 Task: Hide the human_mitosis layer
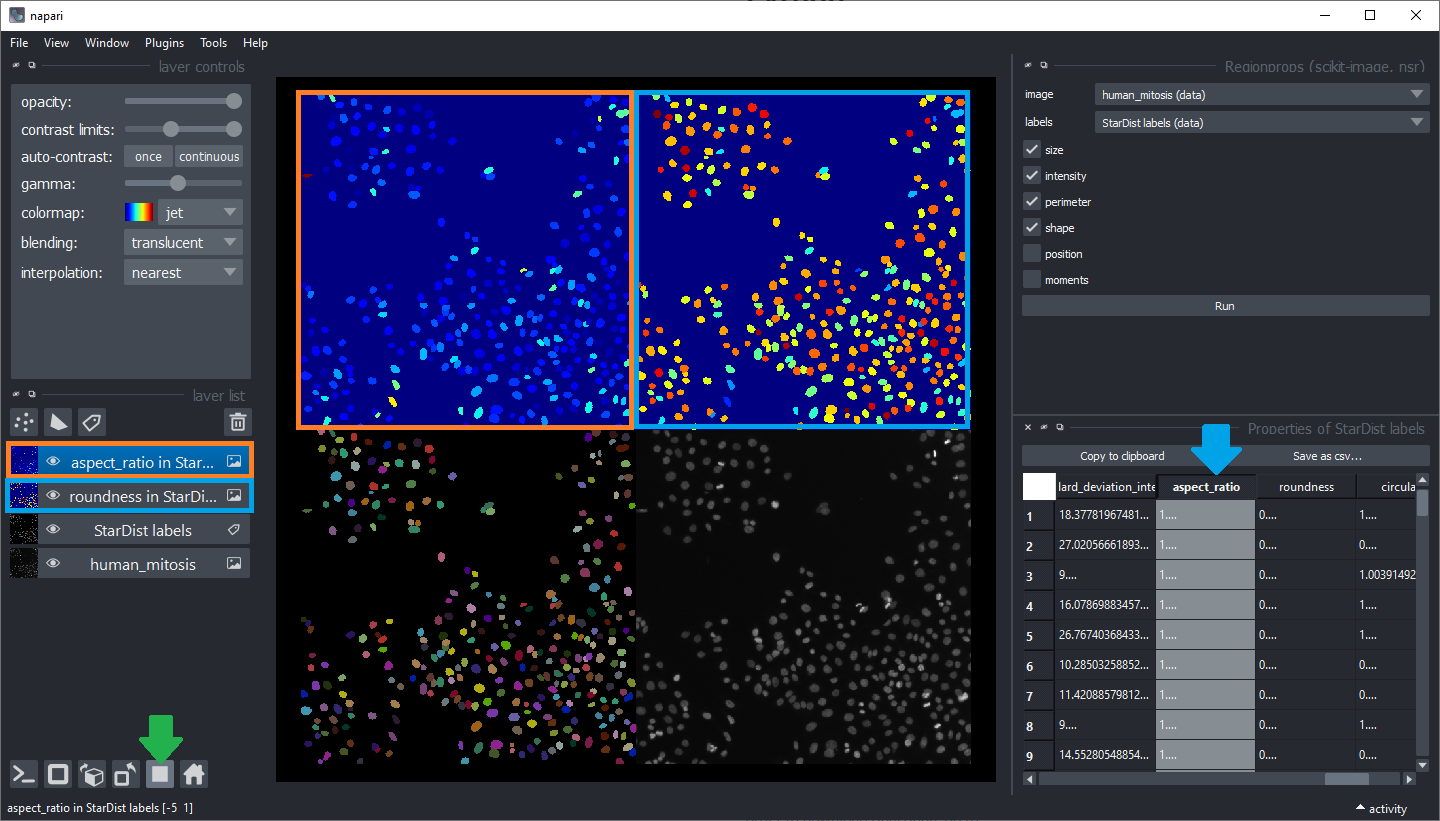pyautogui.click(x=53, y=564)
